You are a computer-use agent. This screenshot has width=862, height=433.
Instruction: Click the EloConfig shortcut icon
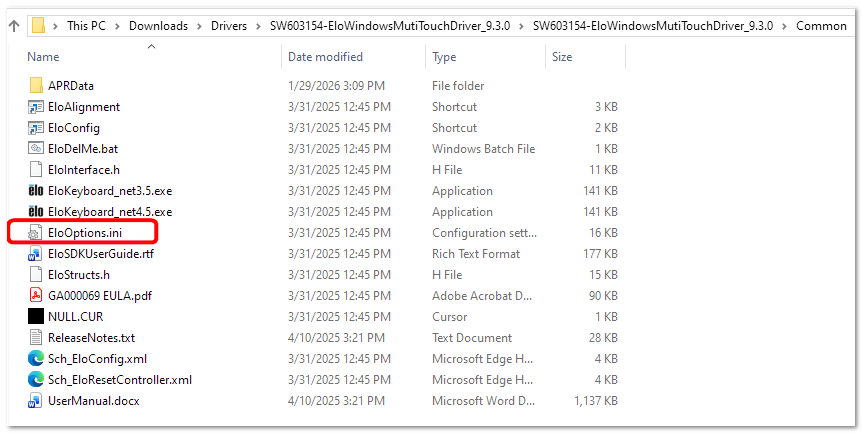[36, 127]
